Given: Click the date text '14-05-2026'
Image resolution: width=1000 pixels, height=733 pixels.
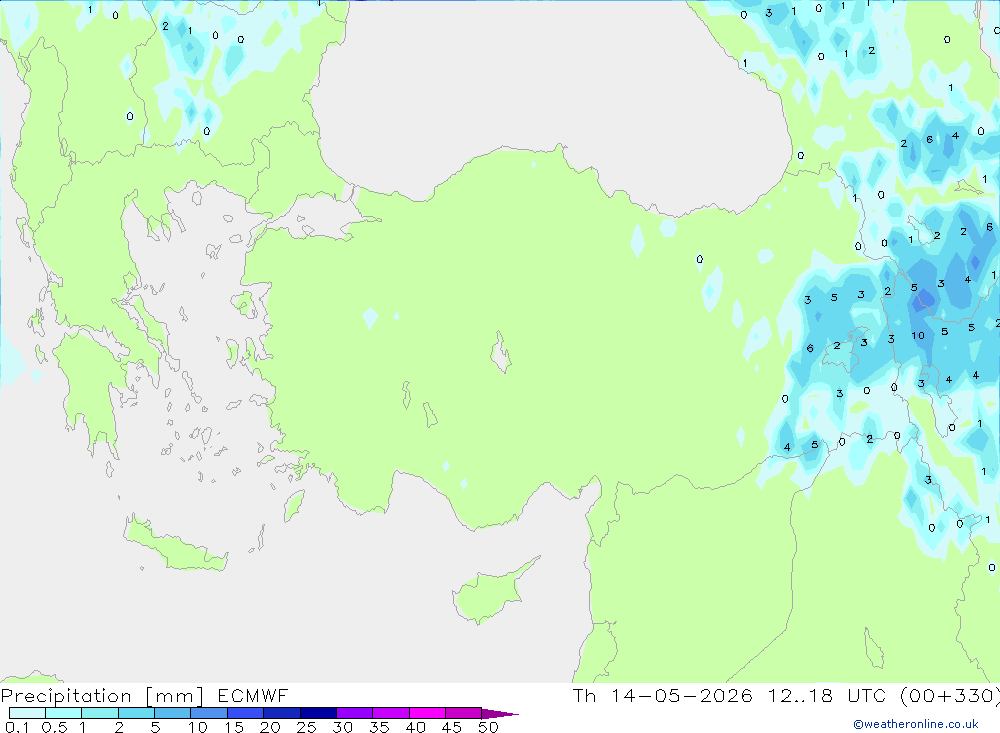Looking at the screenshot, I should pos(682,695).
